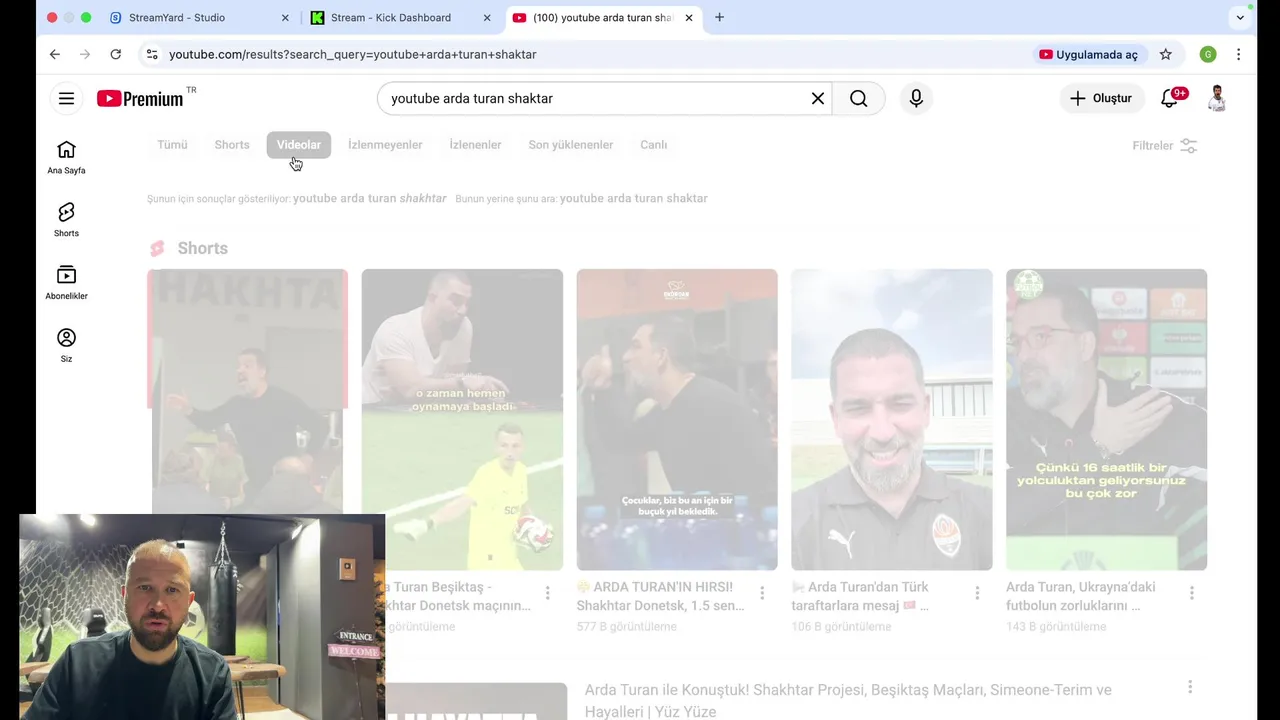Image resolution: width=1280 pixels, height=720 pixels.
Task: Select the Son yüklenenler filter chip
Action: 570,145
